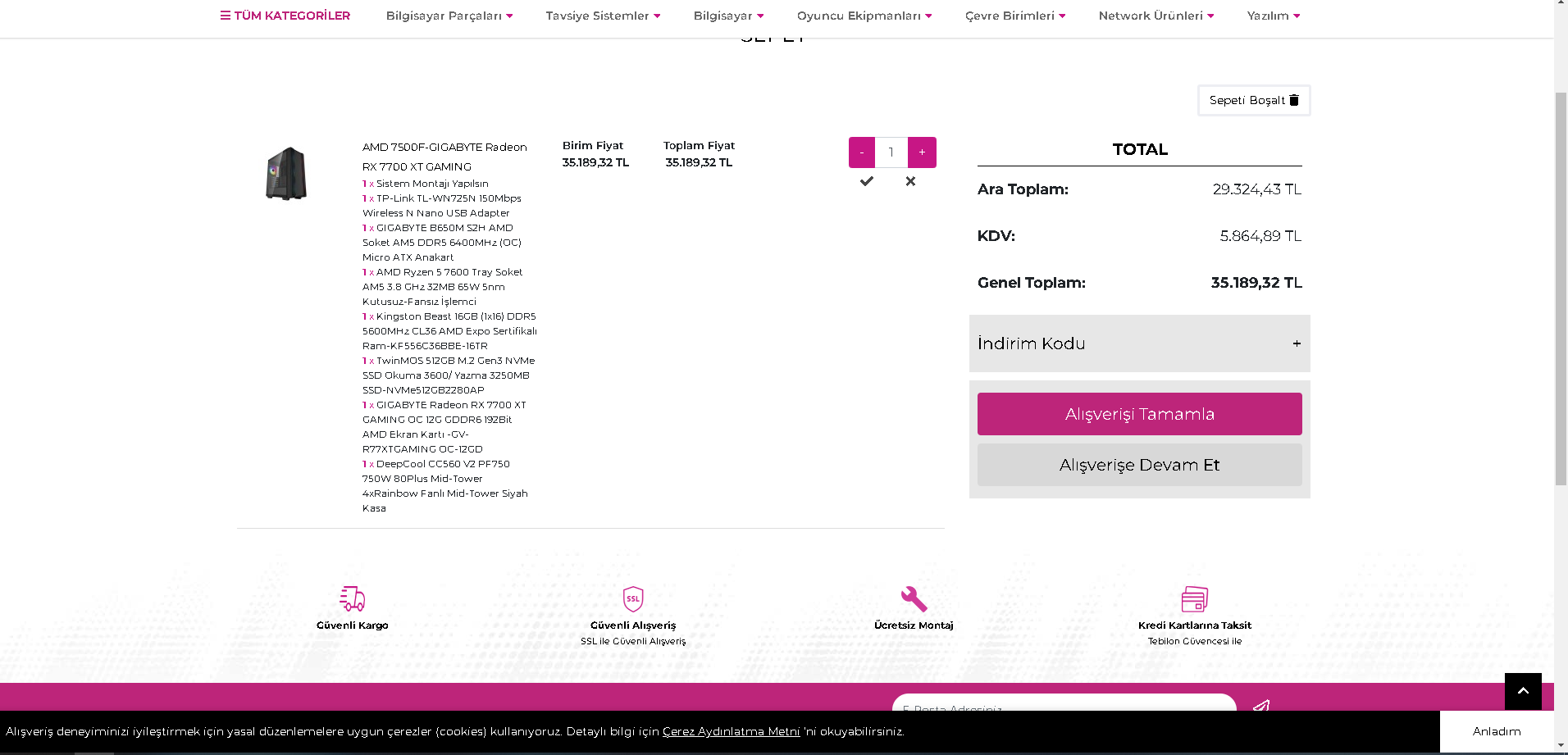Image resolution: width=1568 pixels, height=755 pixels.
Task: Click the E-Posta Adresiniz input field
Action: 1064,703
